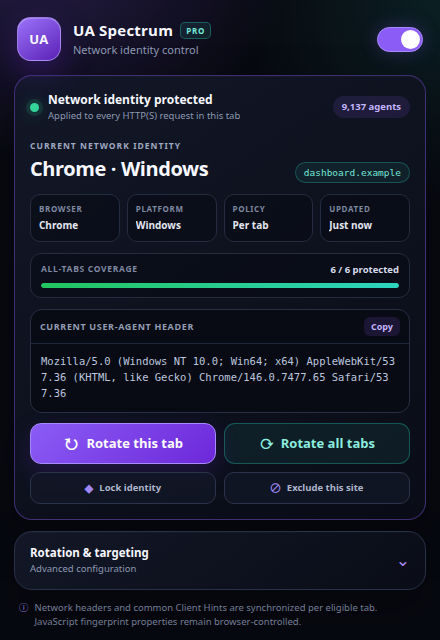
Task: Click the 6 / 6 protected text
Action: [364, 270]
